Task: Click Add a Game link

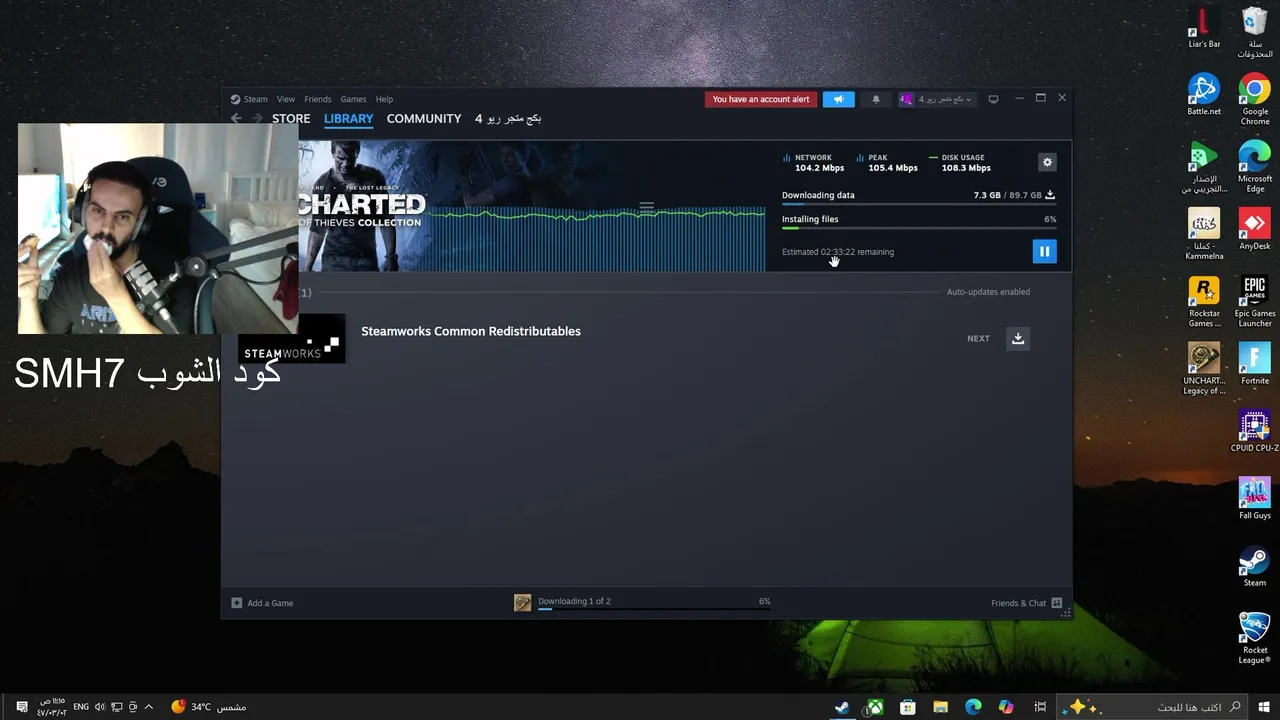Action: click(x=270, y=603)
